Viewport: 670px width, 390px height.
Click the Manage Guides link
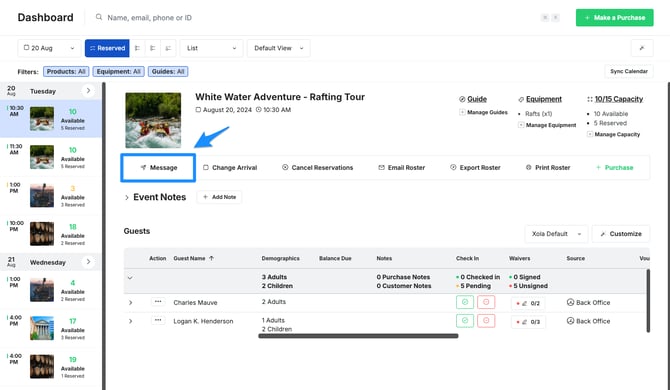pyautogui.click(x=483, y=112)
